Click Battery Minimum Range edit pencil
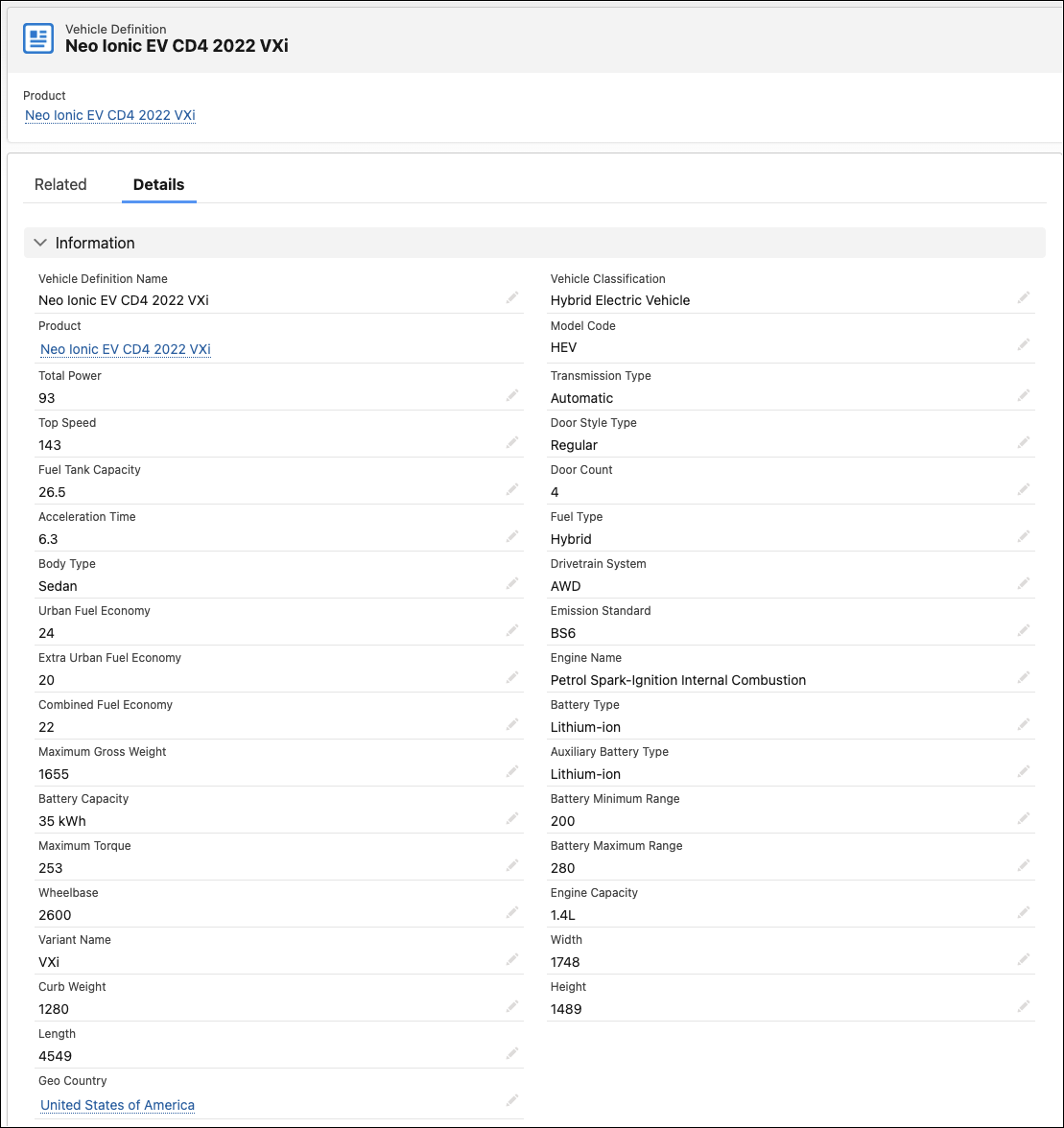This screenshot has width=1064, height=1128. 1024,818
